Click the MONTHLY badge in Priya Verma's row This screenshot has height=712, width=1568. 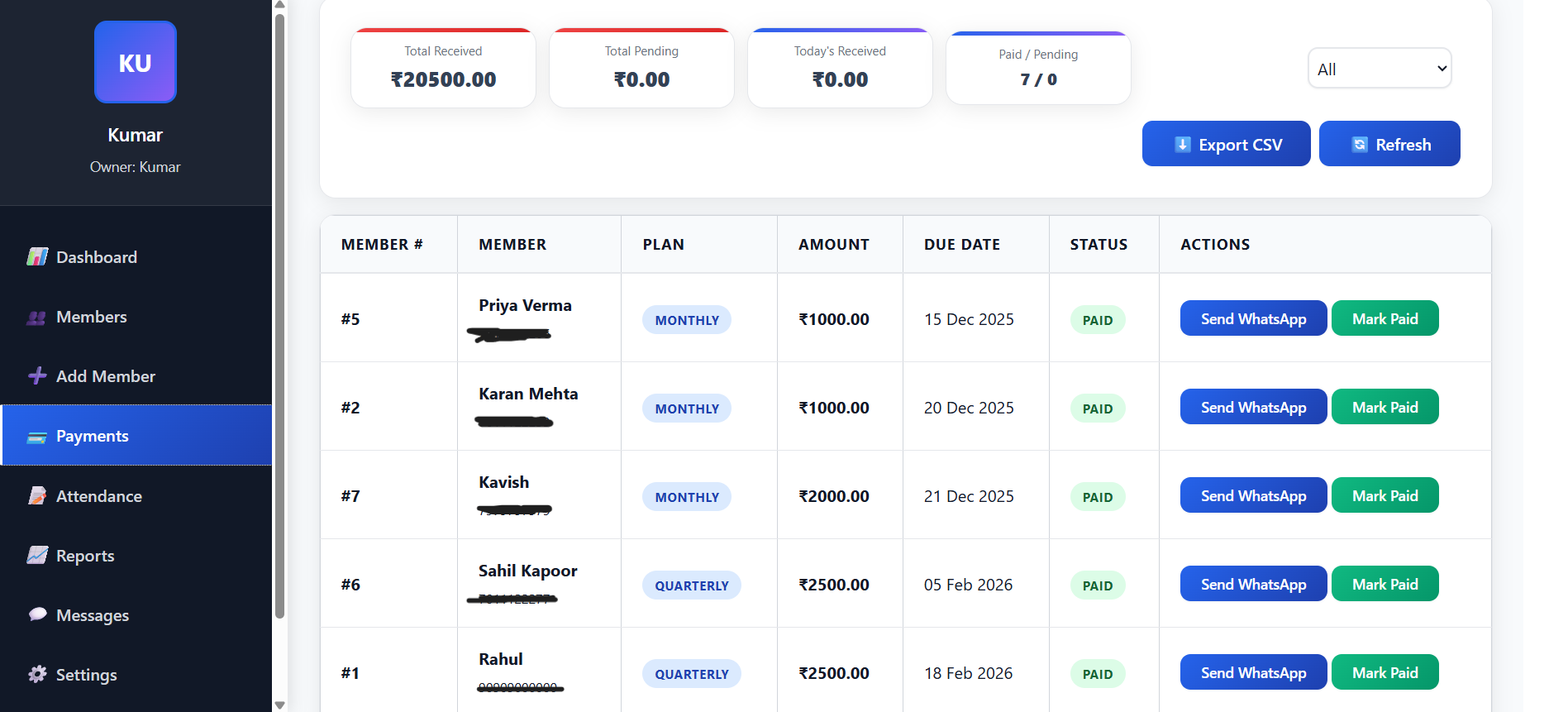click(687, 320)
